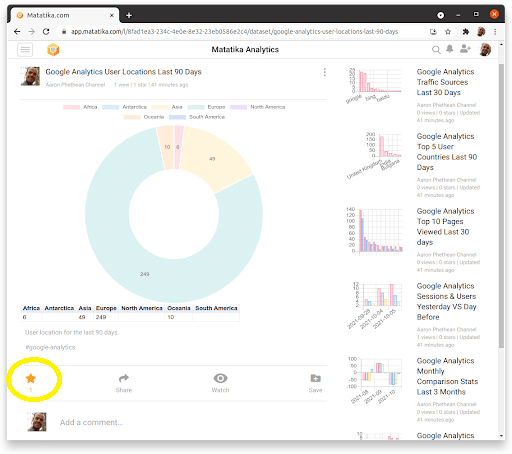The width and height of the screenshot is (512, 454).
Task: Click the add user icon
Action: click(465, 49)
